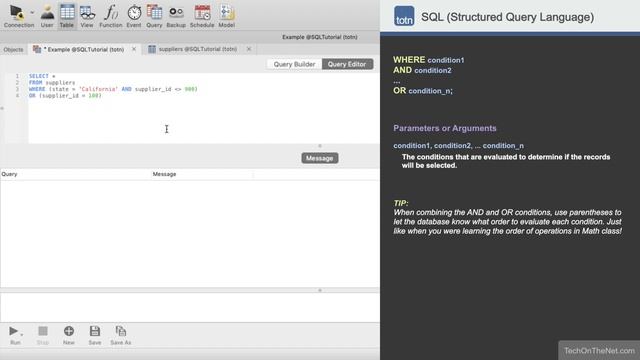Close the suppliers @SQLTutorial tab
The image size is (640, 360).
tap(249, 49)
